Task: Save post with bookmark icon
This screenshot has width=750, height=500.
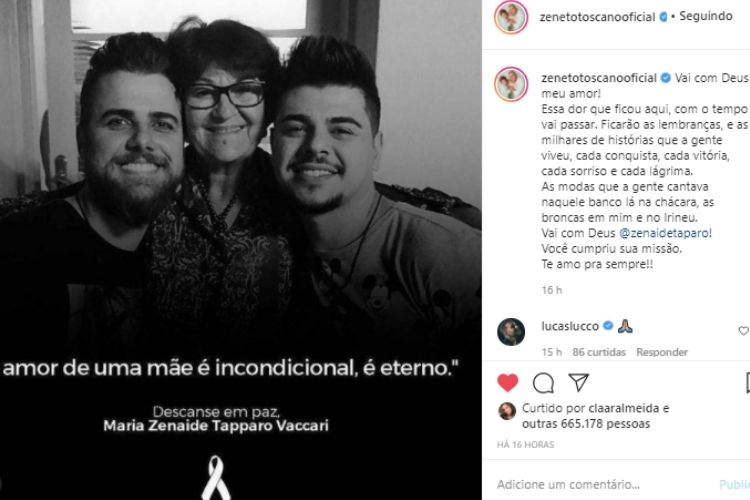Action: tap(748, 383)
